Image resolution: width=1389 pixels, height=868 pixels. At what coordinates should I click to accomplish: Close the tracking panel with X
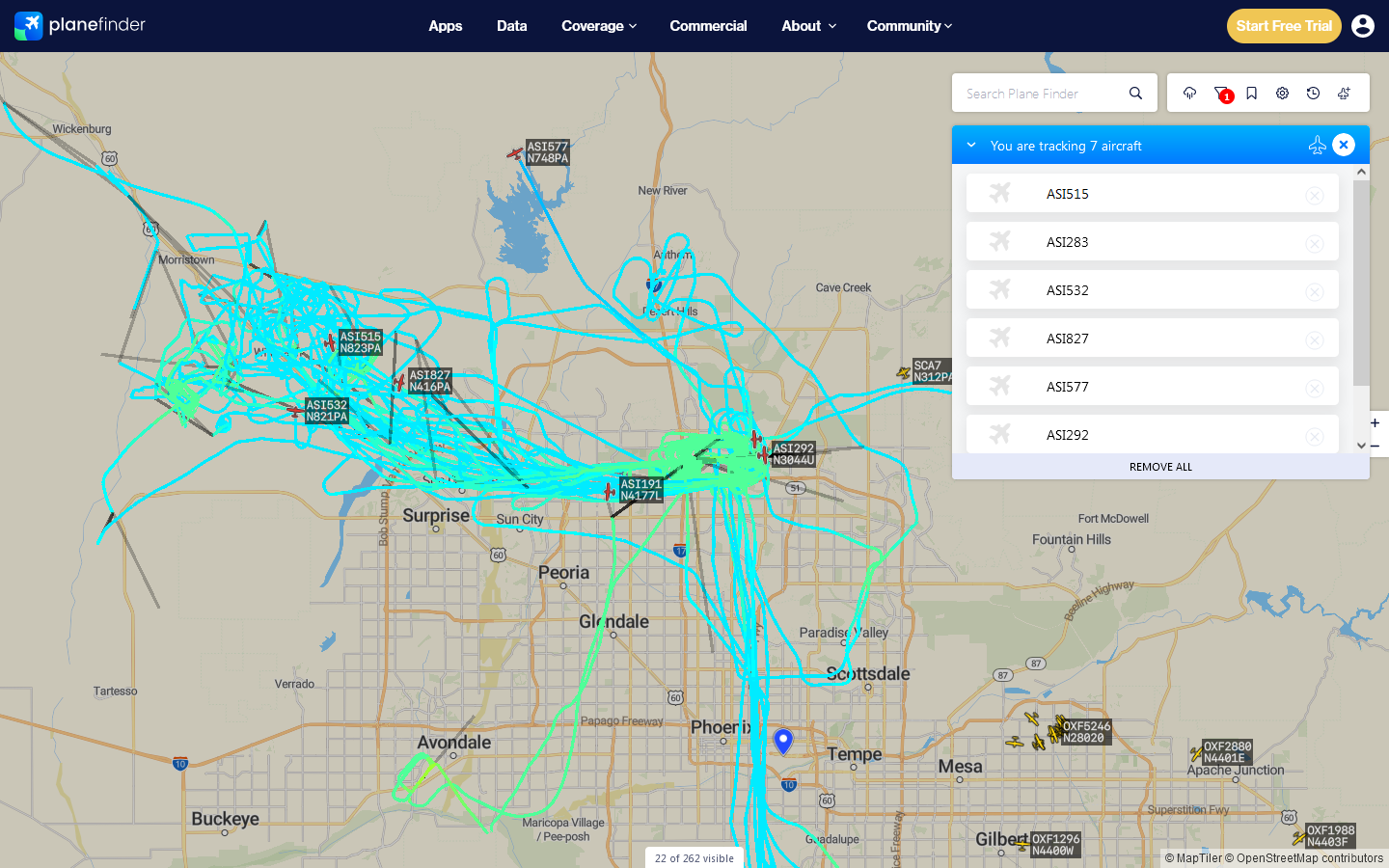pyautogui.click(x=1344, y=145)
